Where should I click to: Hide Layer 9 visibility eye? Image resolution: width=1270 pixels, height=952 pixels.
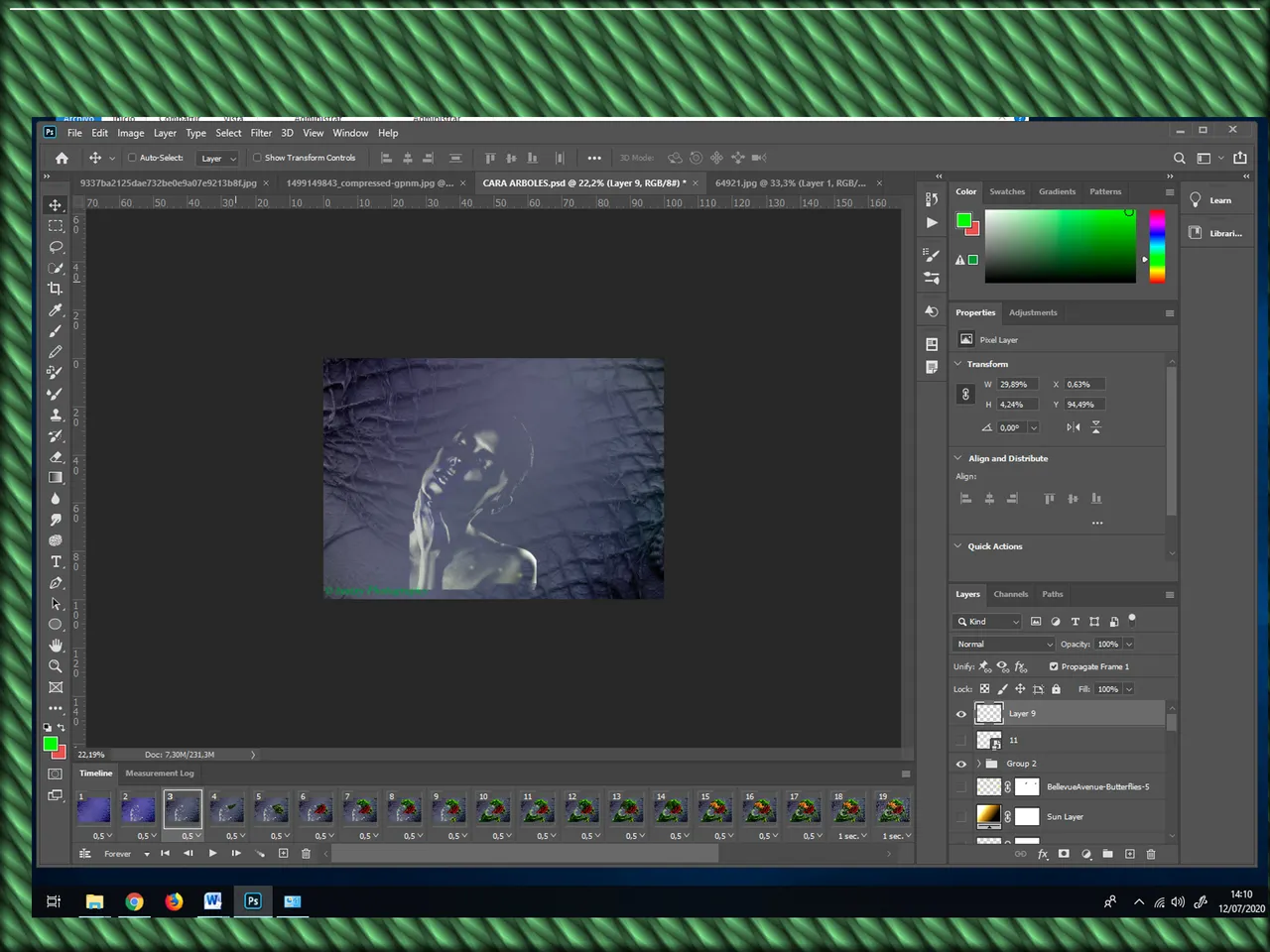coord(960,714)
